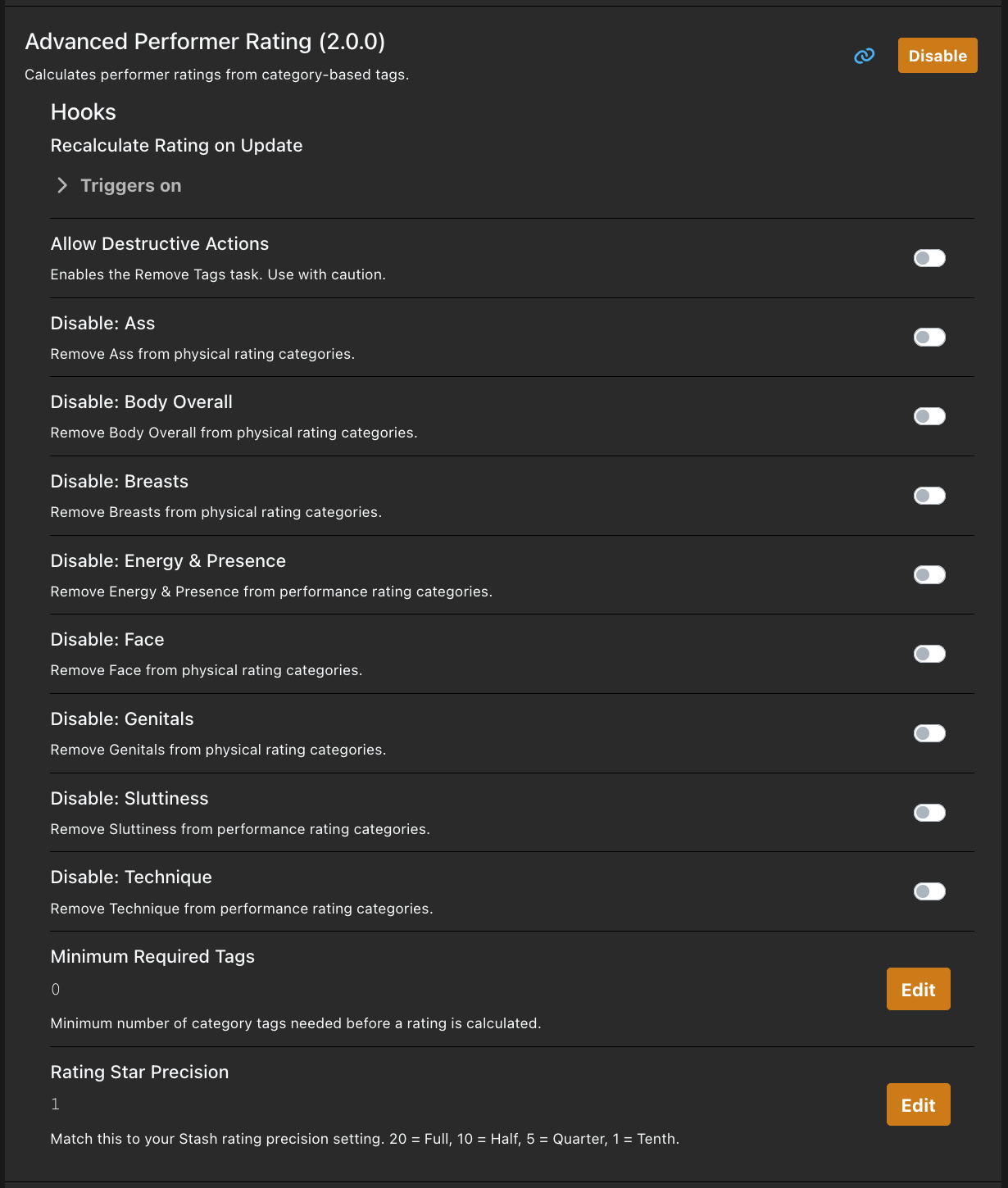The height and width of the screenshot is (1188, 1008).
Task: Toggle Allow Destructive Actions switch
Action: pos(929,258)
